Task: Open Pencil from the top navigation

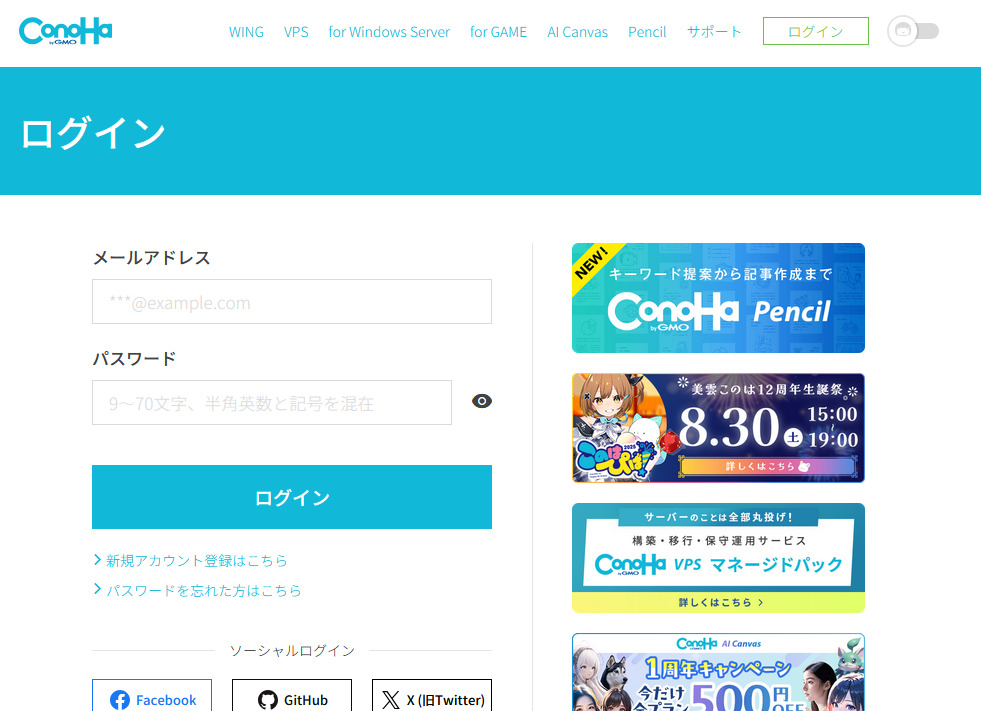Action: pyautogui.click(x=647, y=32)
